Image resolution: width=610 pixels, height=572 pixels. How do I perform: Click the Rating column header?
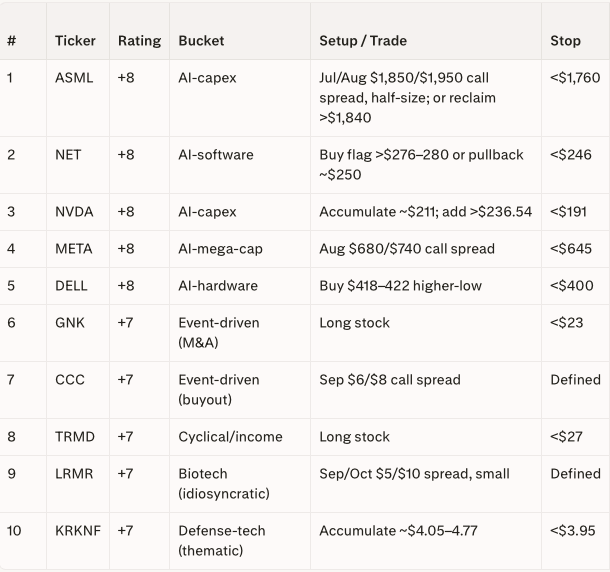139,41
